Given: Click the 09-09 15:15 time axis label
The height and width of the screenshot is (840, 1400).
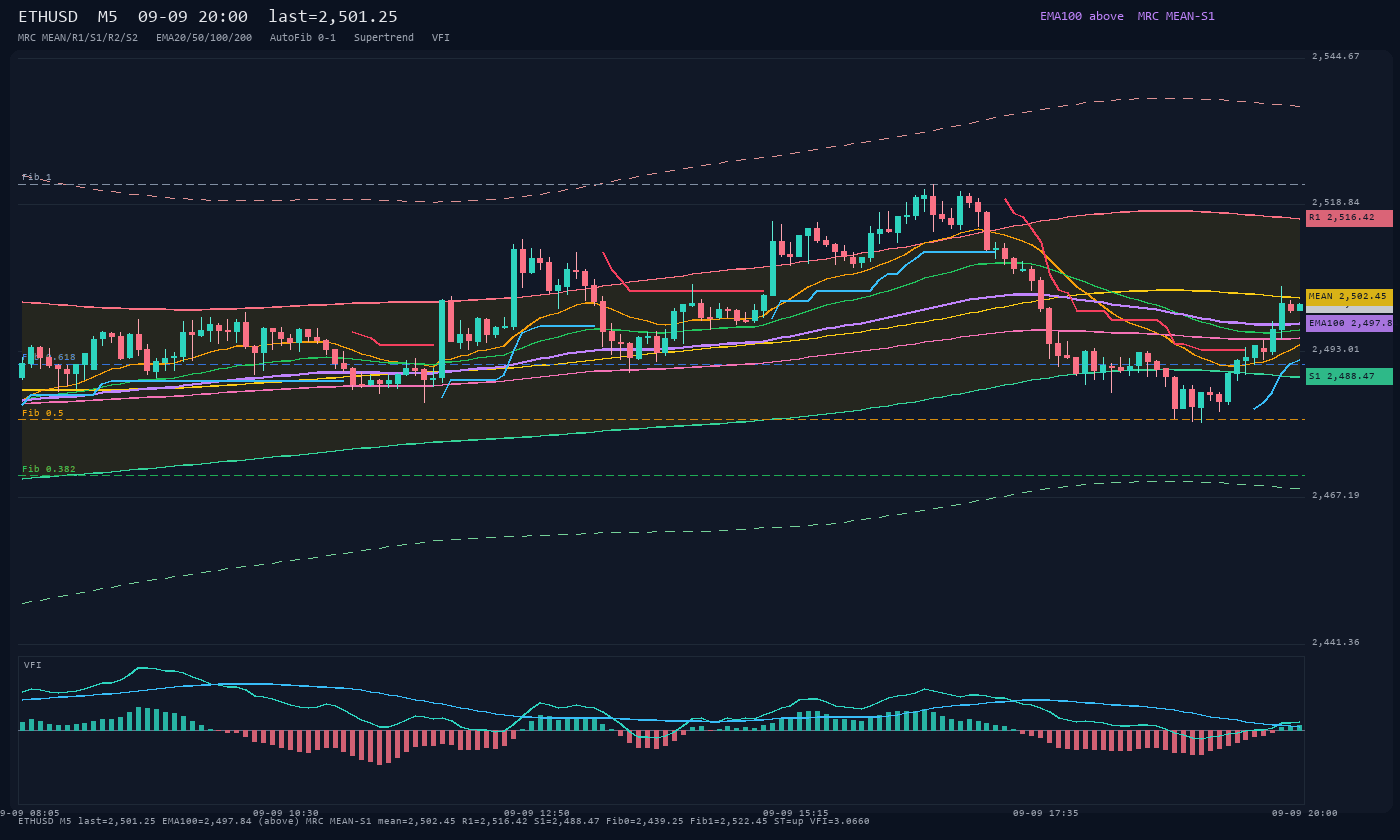Looking at the screenshot, I should pos(796,813).
